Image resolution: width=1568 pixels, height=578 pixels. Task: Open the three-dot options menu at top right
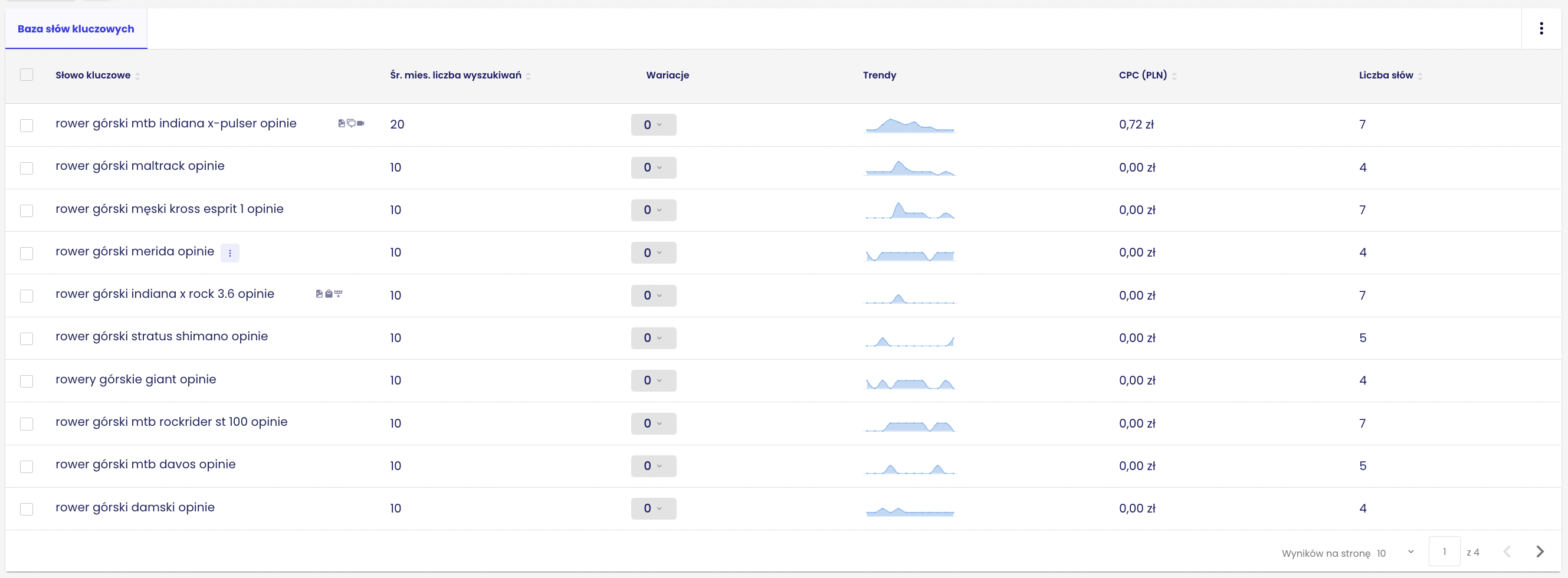click(x=1541, y=28)
